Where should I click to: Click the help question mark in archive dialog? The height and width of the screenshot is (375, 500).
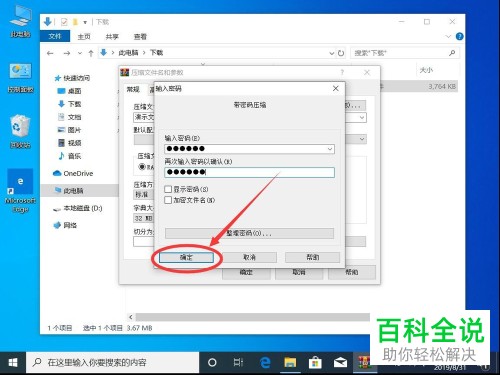342,72
